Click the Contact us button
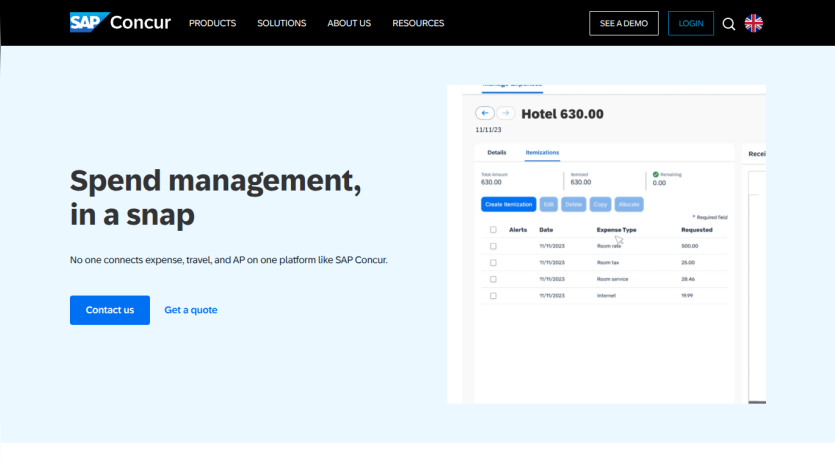 pyautogui.click(x=110, y=310)
